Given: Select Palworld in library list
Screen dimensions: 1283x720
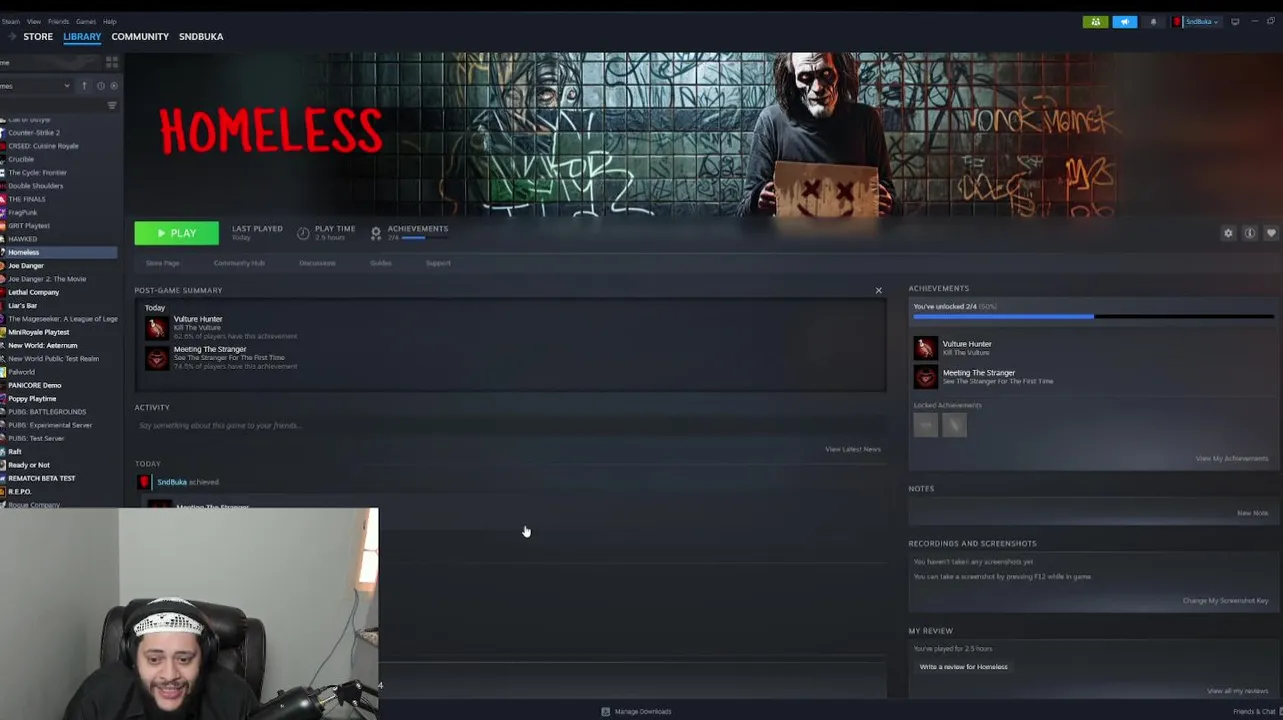Looking at the screenshot, I should [x=21, y=372].
